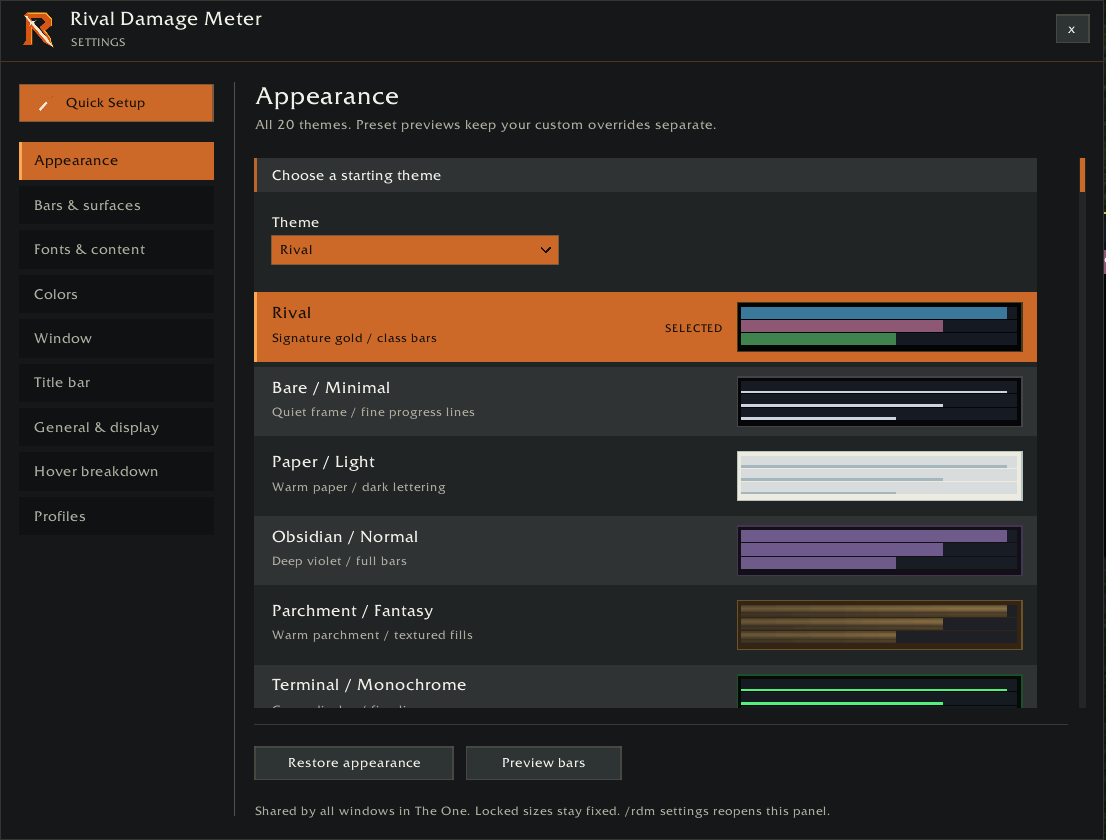The height and width of the screenshot is (840, 1106).
Task: Click the Bare / Minimal preview thumbnail
Action: tap(880, 402)
